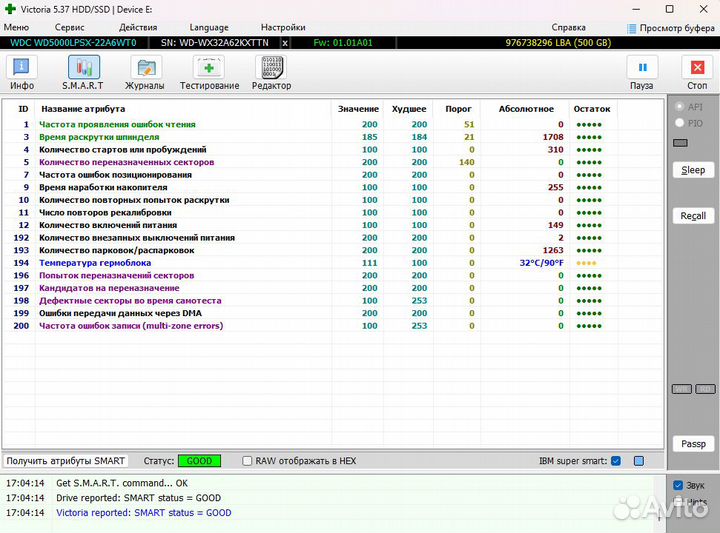The height and width of the screenshot is (533, 720).
Task: Click log line Get S.M.A.R.T. command... OK
Action: pos(122,483)
